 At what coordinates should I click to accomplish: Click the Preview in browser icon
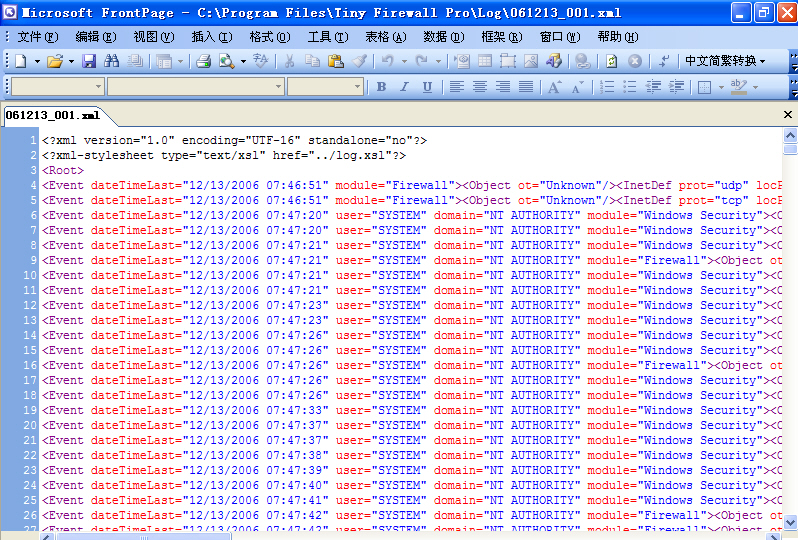click(226, 62)
